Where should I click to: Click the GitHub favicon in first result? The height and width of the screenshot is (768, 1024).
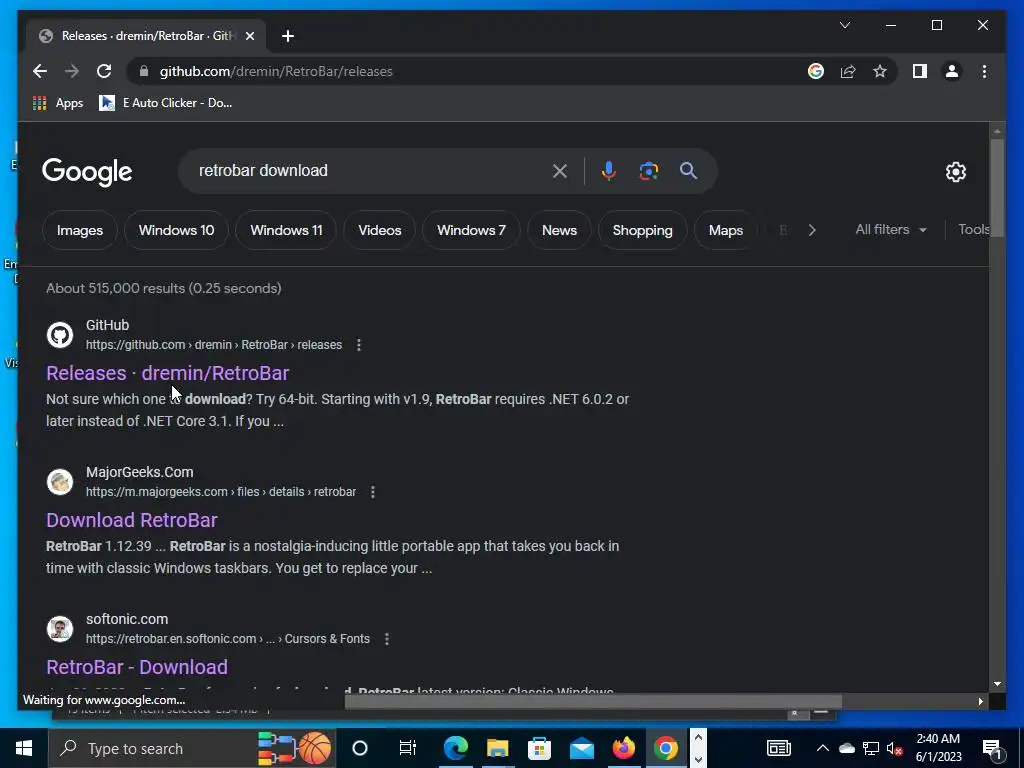click(59, 334)
